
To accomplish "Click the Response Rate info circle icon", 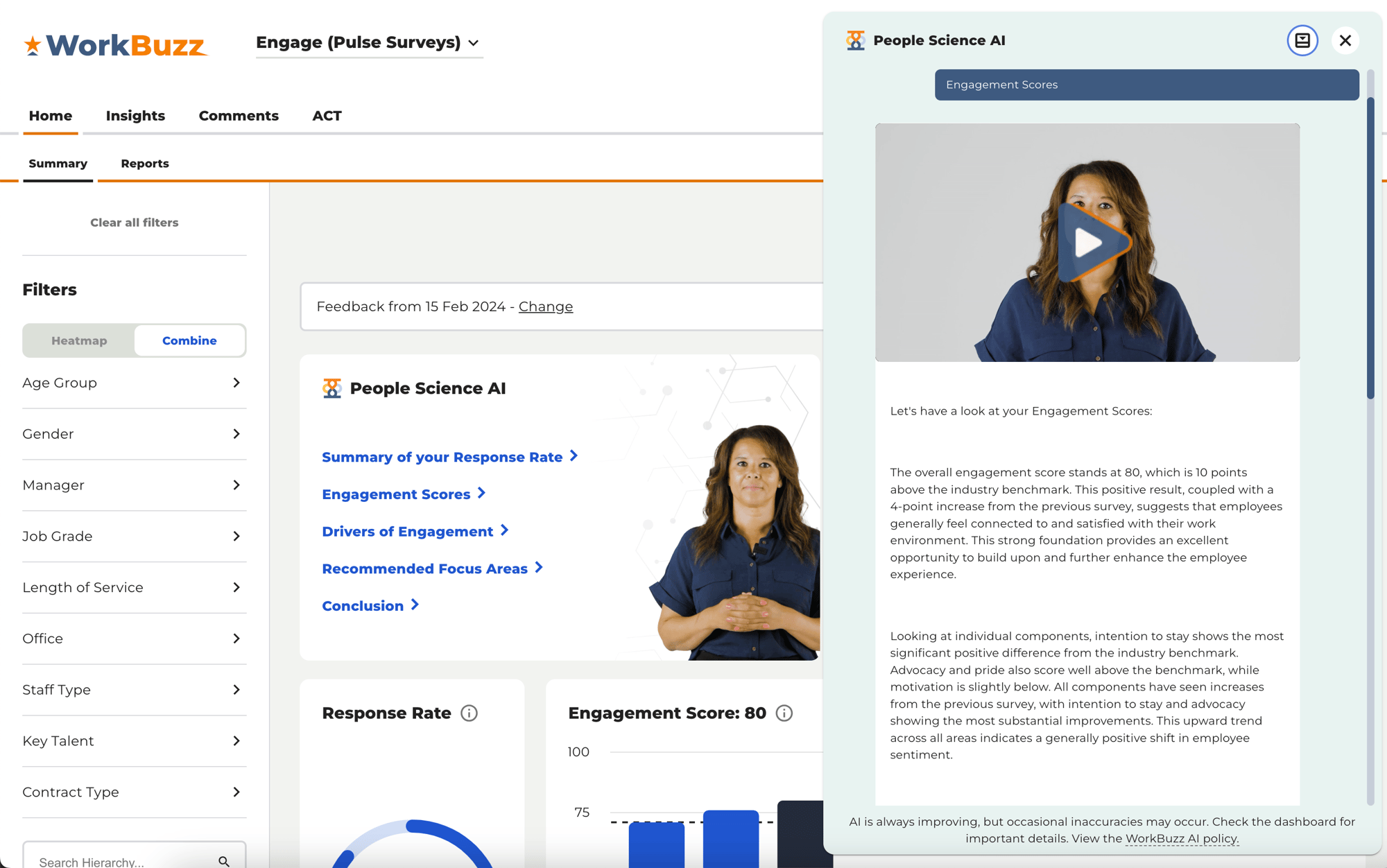I will tap(468, 712).
